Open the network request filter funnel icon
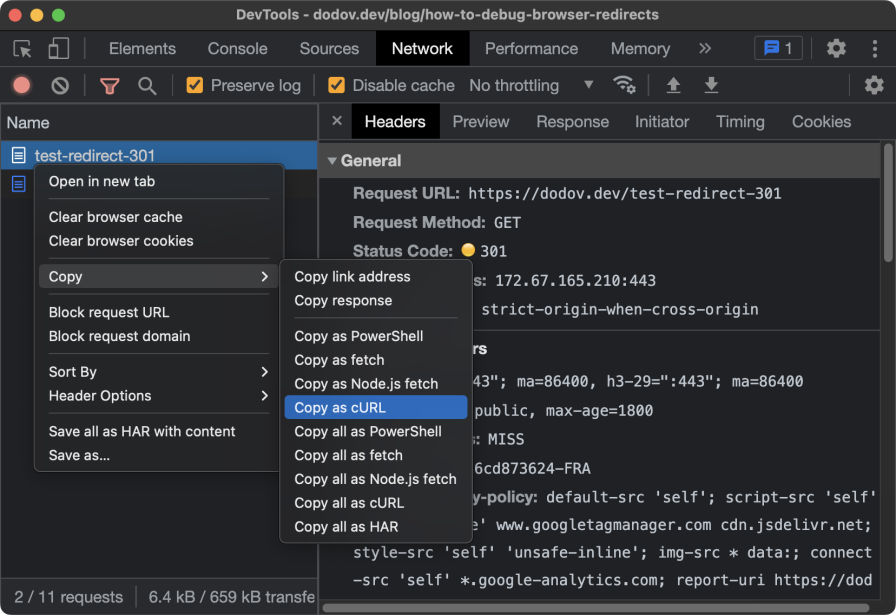The width and height of the screenshot is (896, 615). point(110,85)
